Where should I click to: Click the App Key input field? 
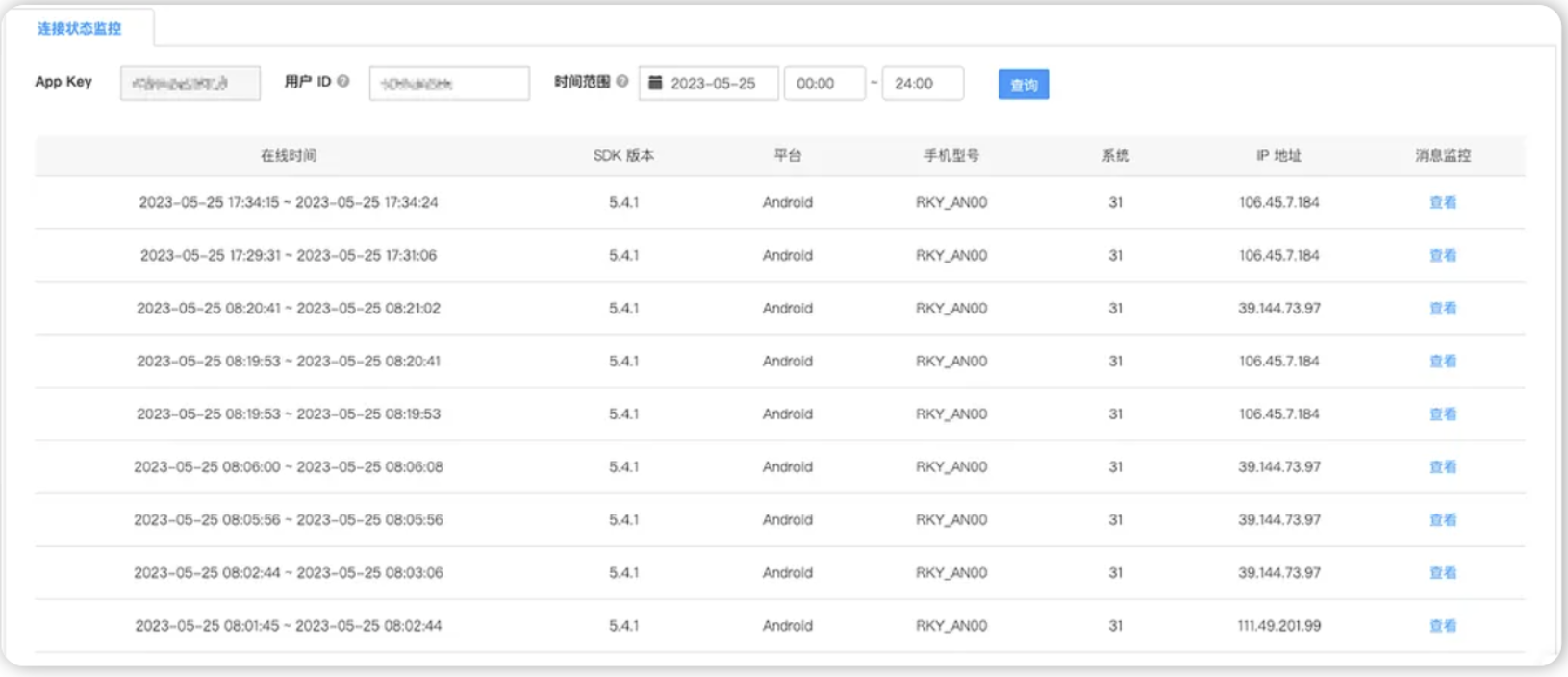[x=190, y=84]
